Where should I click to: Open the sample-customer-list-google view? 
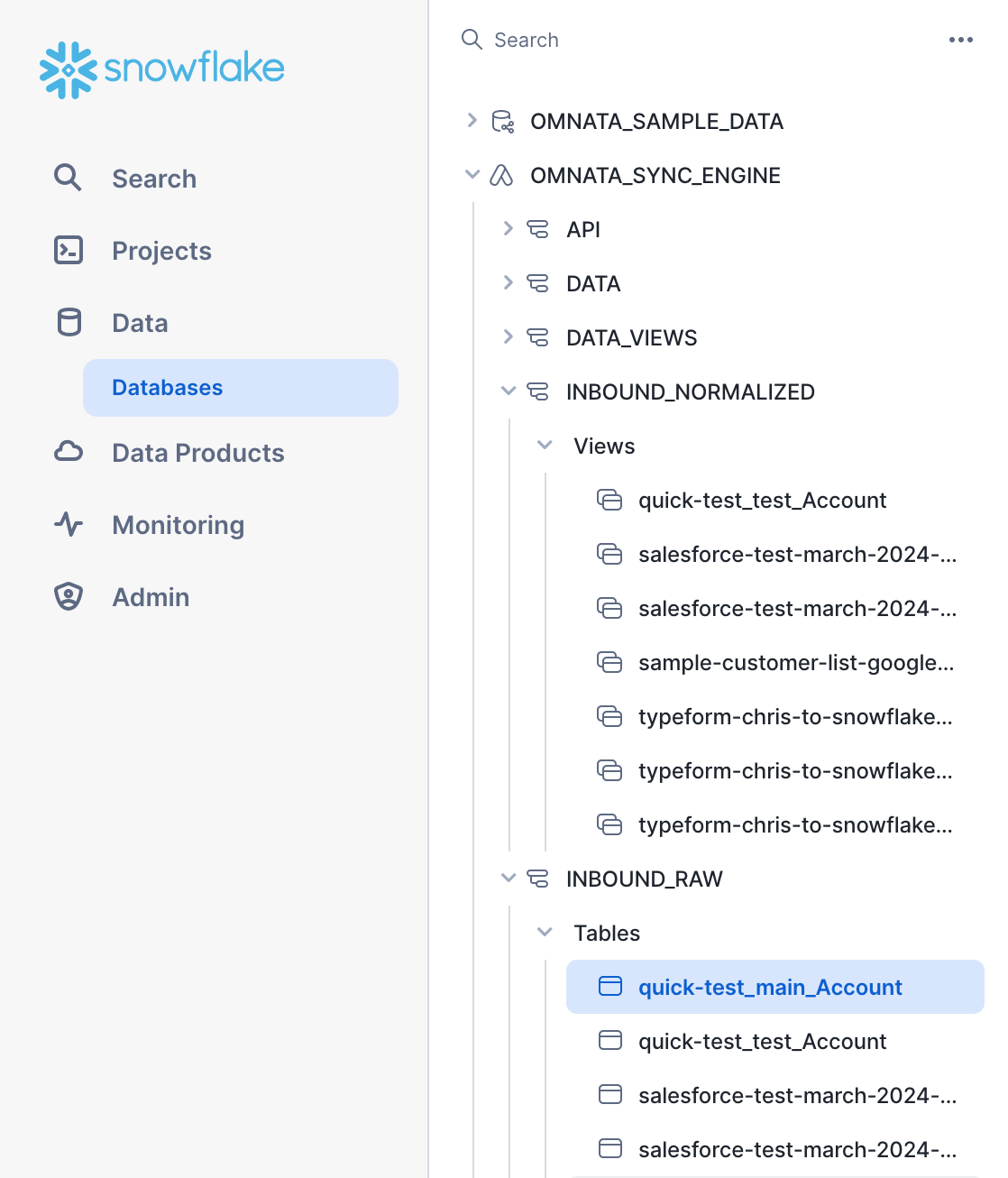point(795,663)
